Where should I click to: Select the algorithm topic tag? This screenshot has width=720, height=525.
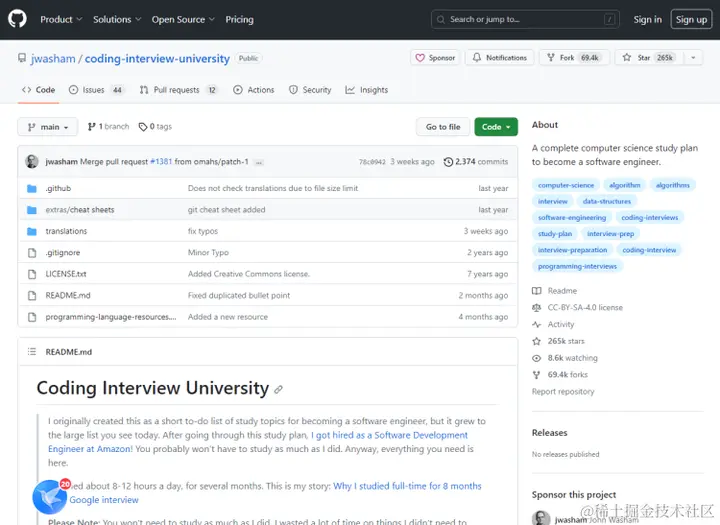[x=624, y=185]
